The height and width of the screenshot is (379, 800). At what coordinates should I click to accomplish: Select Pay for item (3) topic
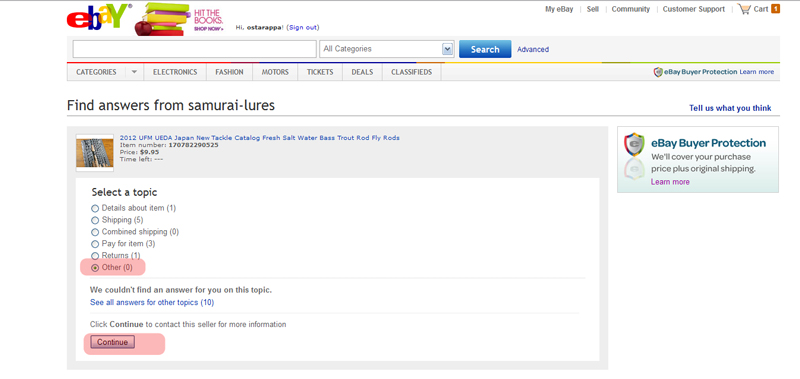[x=95, y=244]
